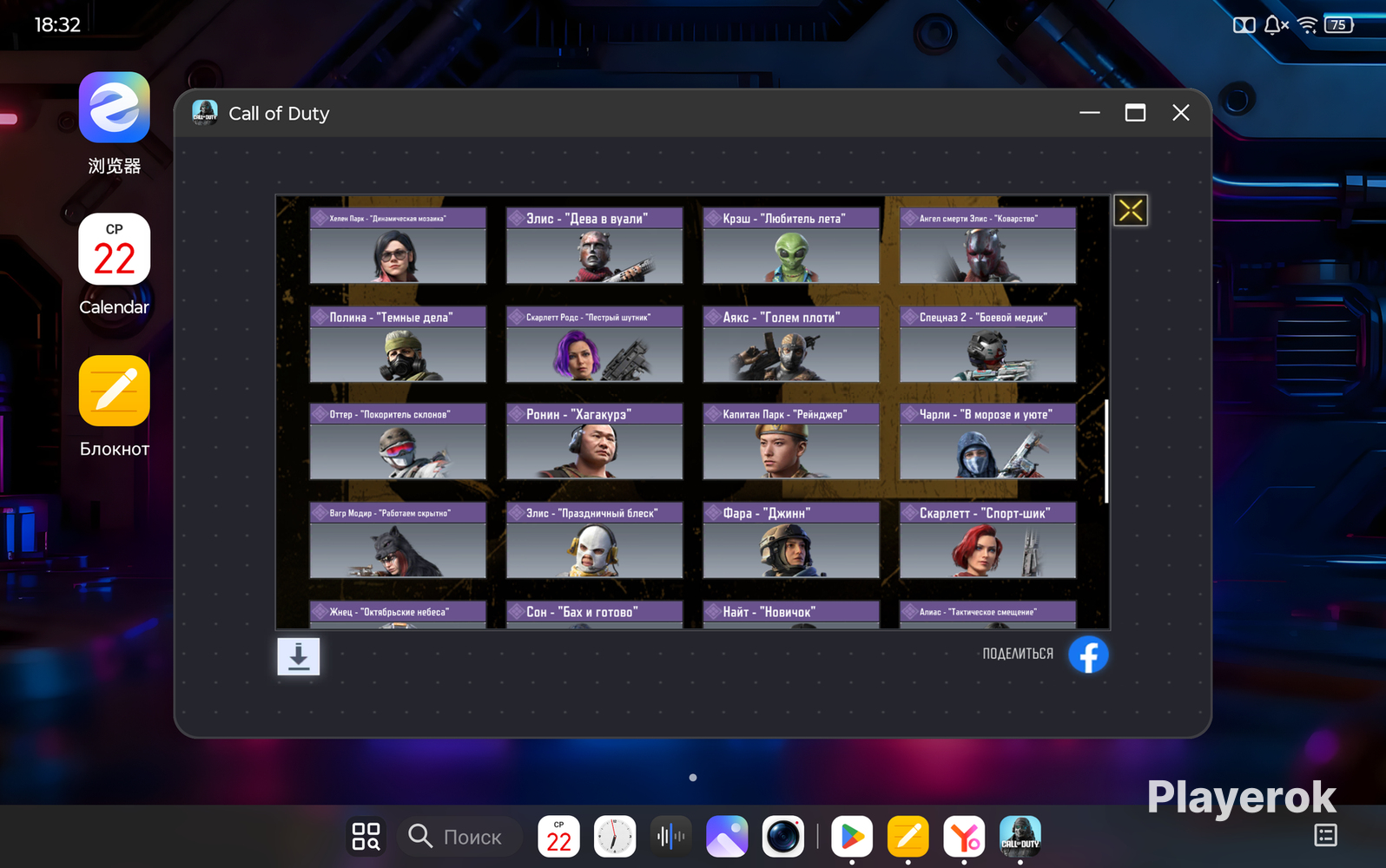The height and width of the screenshot is (868, 1386).
Task: Tap the muted bell status icon
Action: click(1275, 25)
